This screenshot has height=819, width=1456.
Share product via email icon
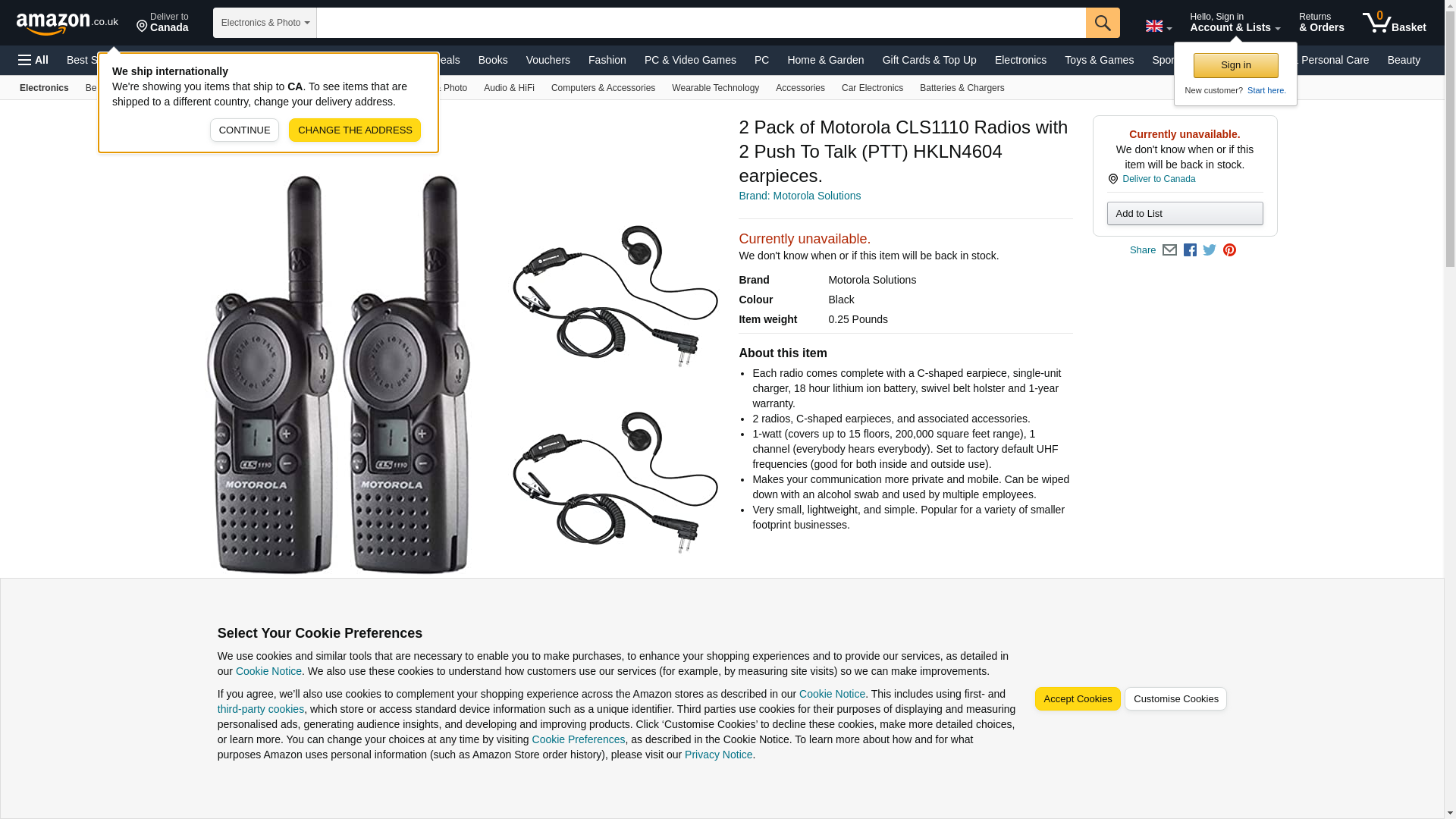pyautogui.click(x=1169, y=250)
